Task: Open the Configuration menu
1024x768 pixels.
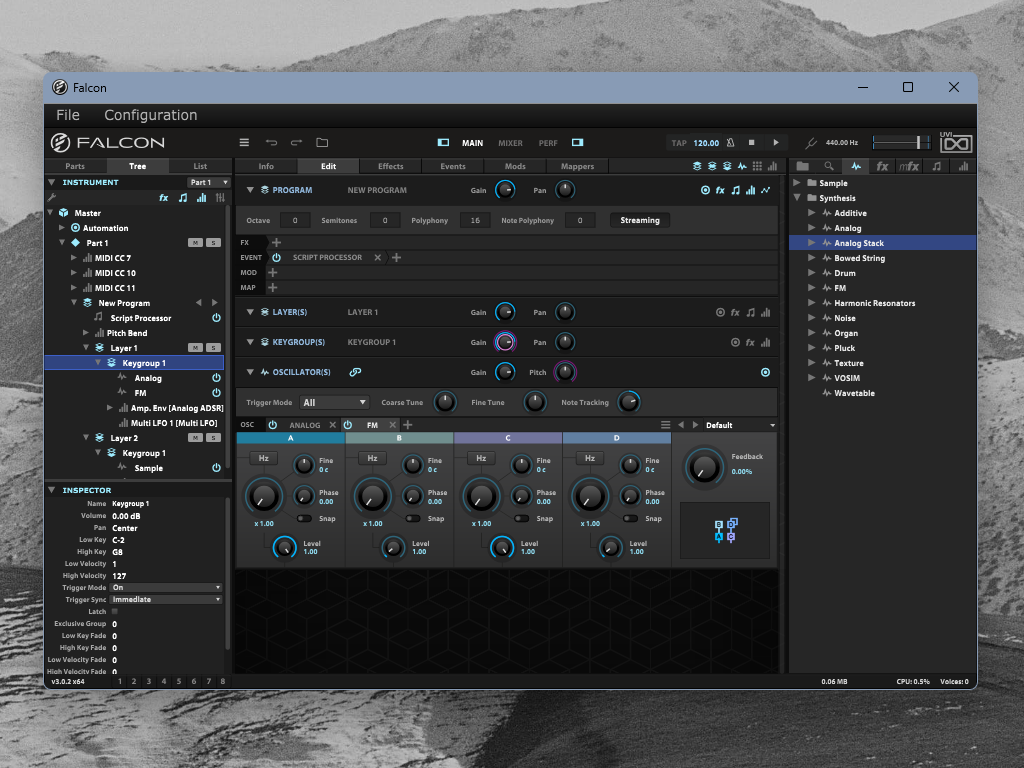Action: tap(150, 115)
